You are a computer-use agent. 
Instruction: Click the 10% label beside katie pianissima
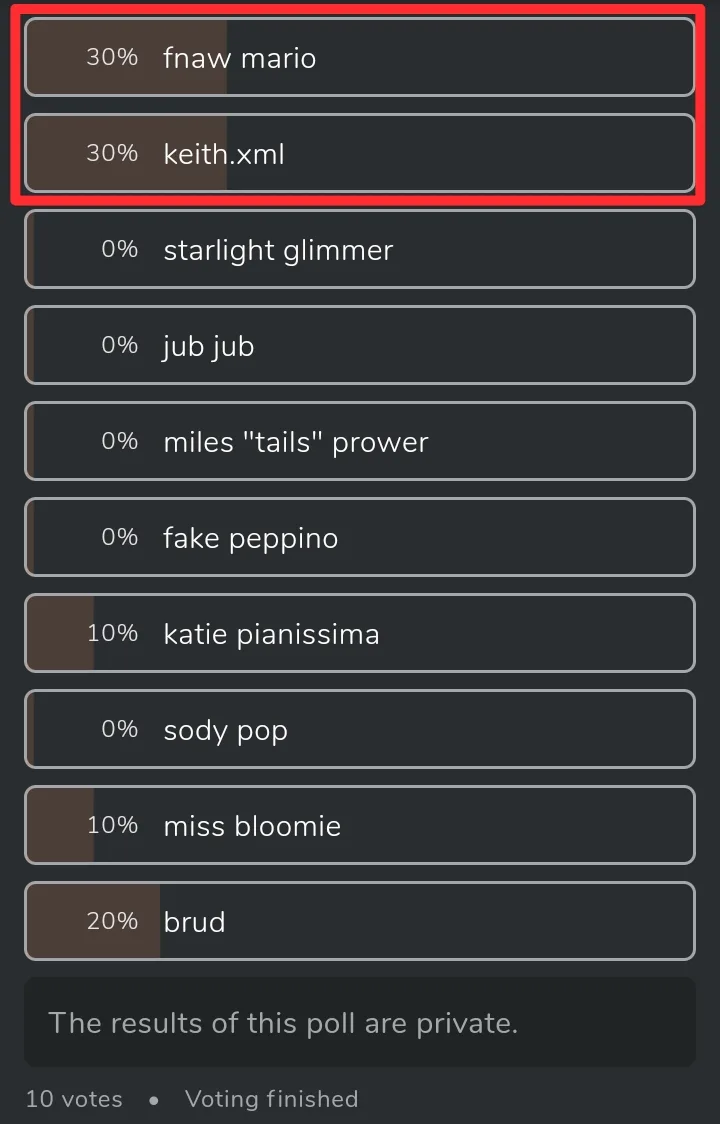[112, 633]
